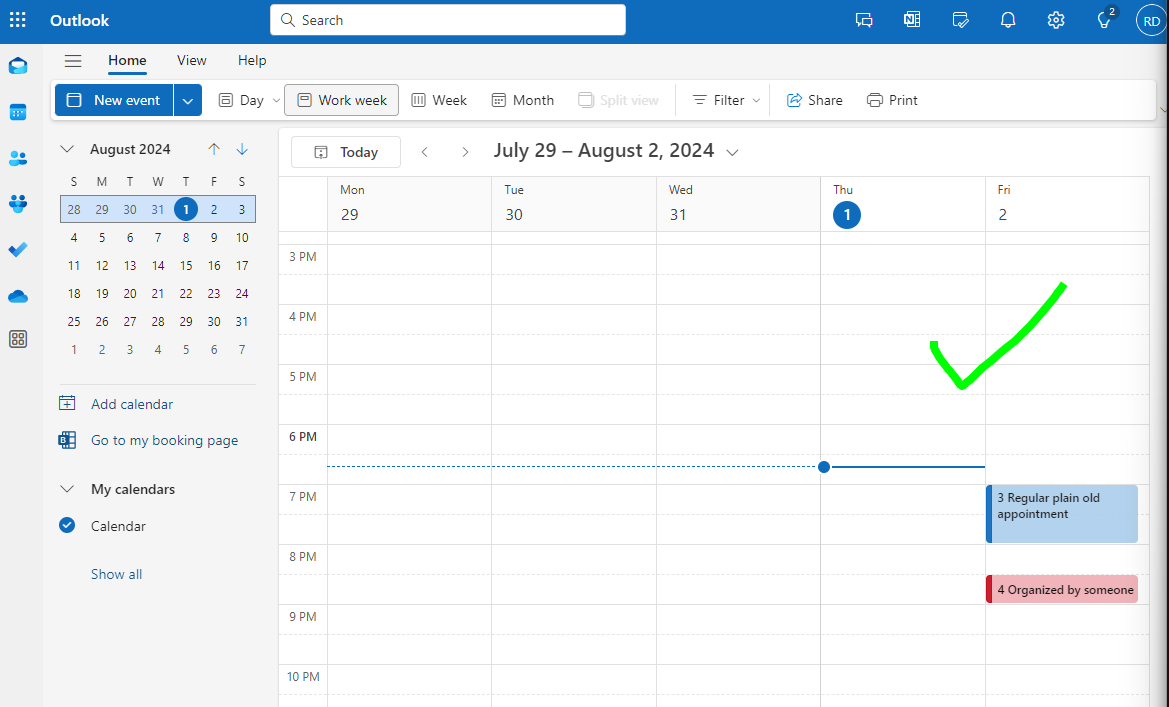Click the Print button
The image size is (1169, 707).
(892, 100)
